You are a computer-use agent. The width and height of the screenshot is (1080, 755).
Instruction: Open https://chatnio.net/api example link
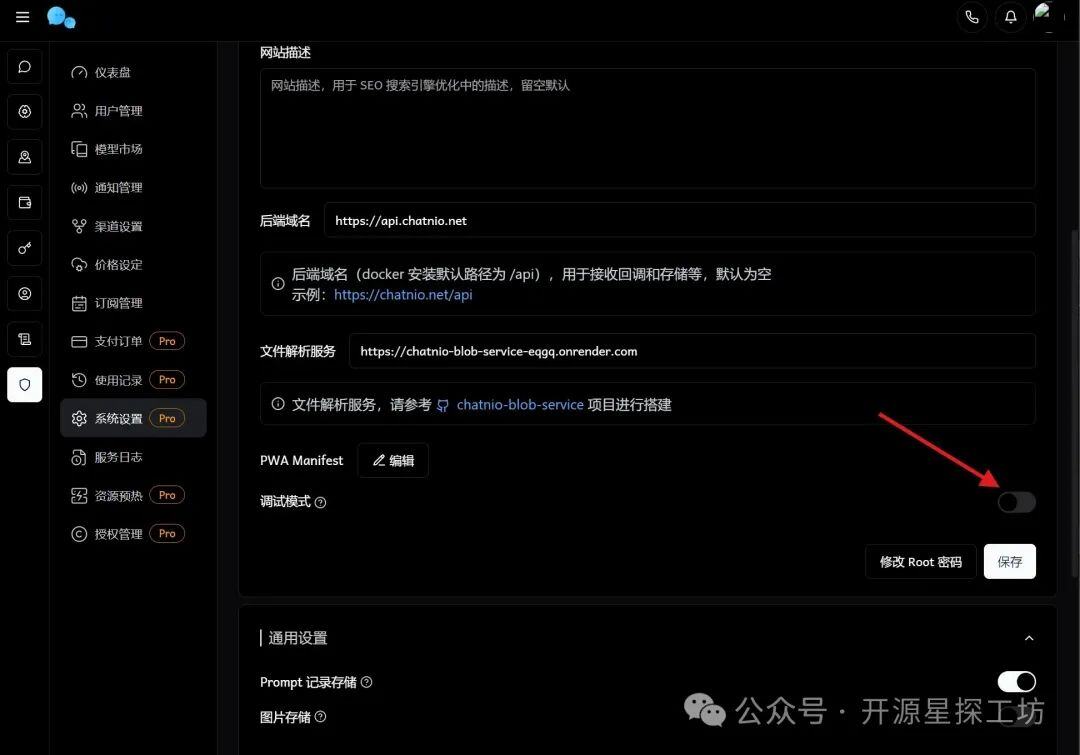[x=403, y=295]
